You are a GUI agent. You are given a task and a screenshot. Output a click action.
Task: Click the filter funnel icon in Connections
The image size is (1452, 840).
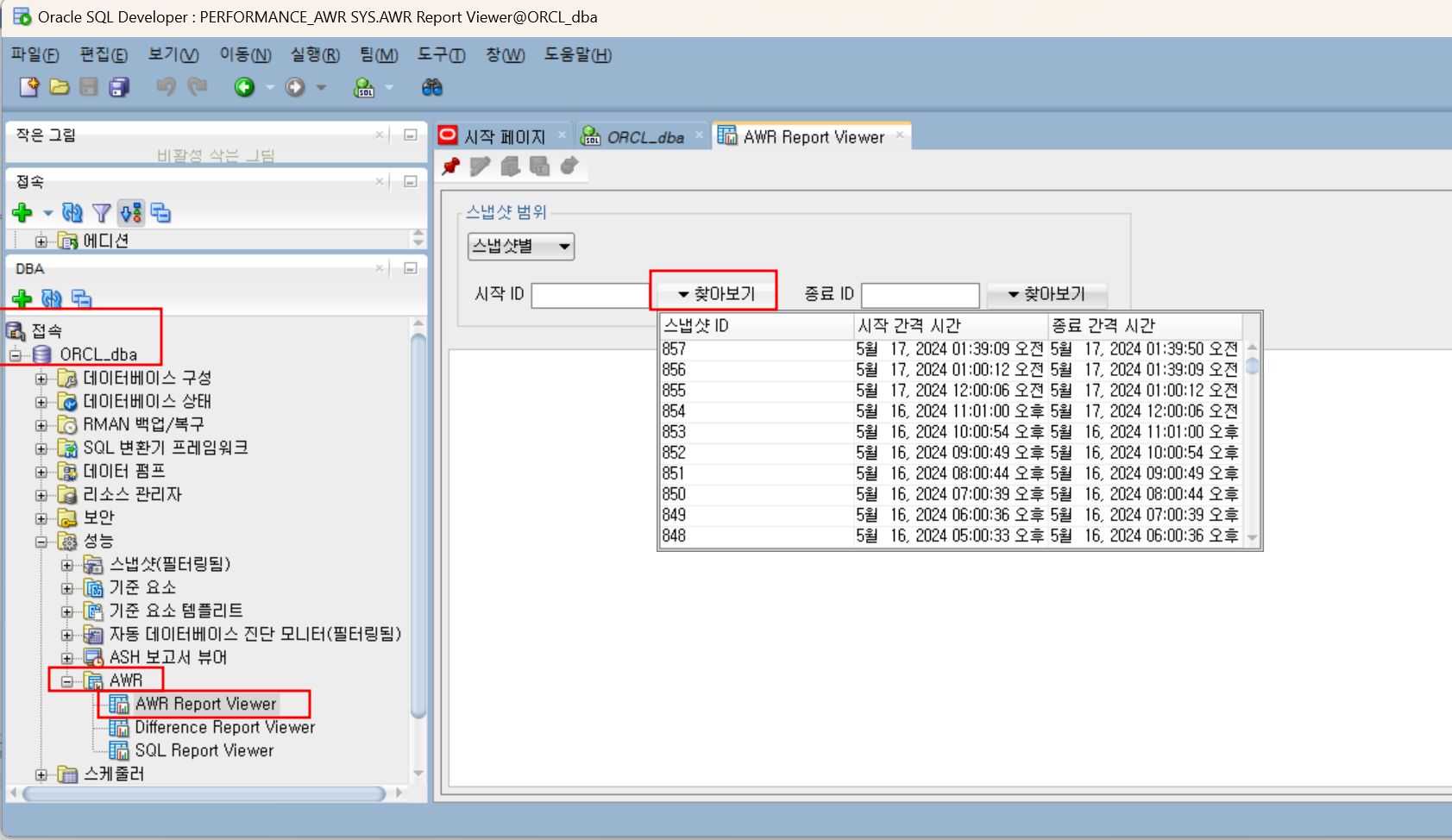101,212
